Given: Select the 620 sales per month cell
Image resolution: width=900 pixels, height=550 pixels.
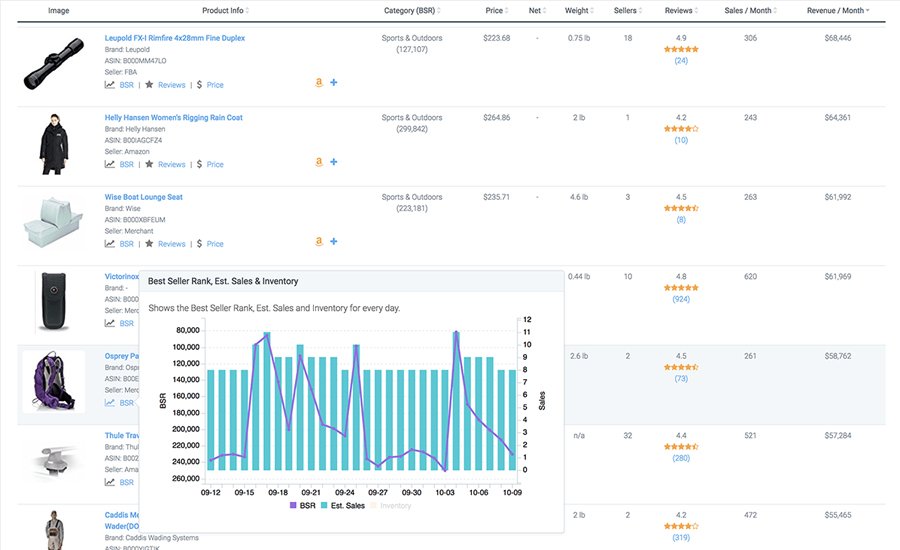Looking at the screenshot, I should point(751,277).
